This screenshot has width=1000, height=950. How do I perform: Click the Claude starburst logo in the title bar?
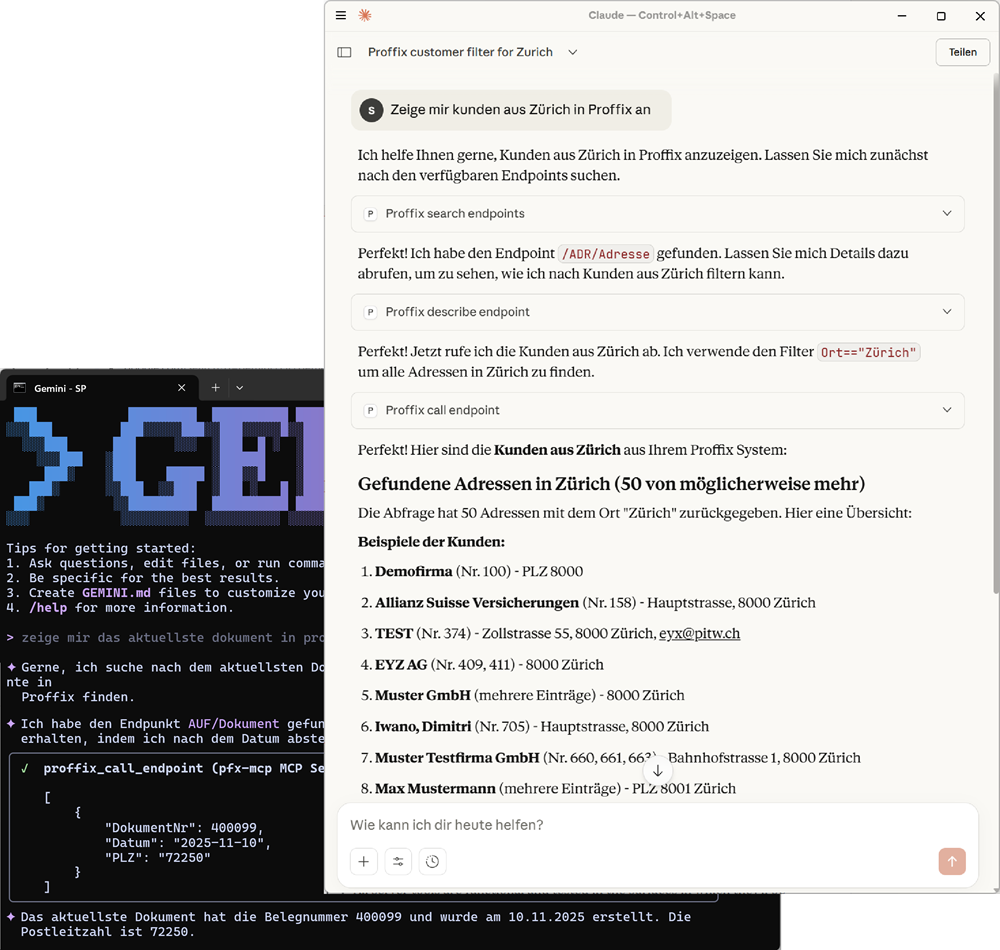(x=364, y=15)
